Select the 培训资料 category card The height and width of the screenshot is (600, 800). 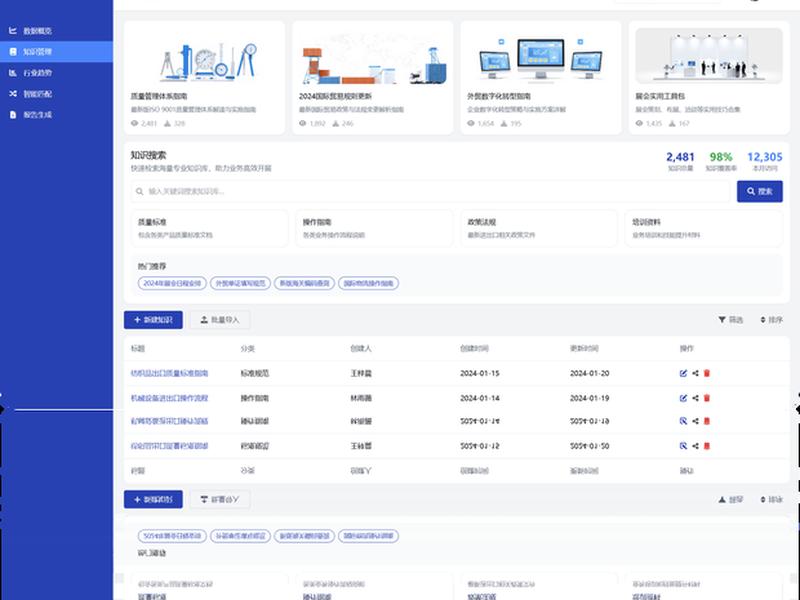704,228
